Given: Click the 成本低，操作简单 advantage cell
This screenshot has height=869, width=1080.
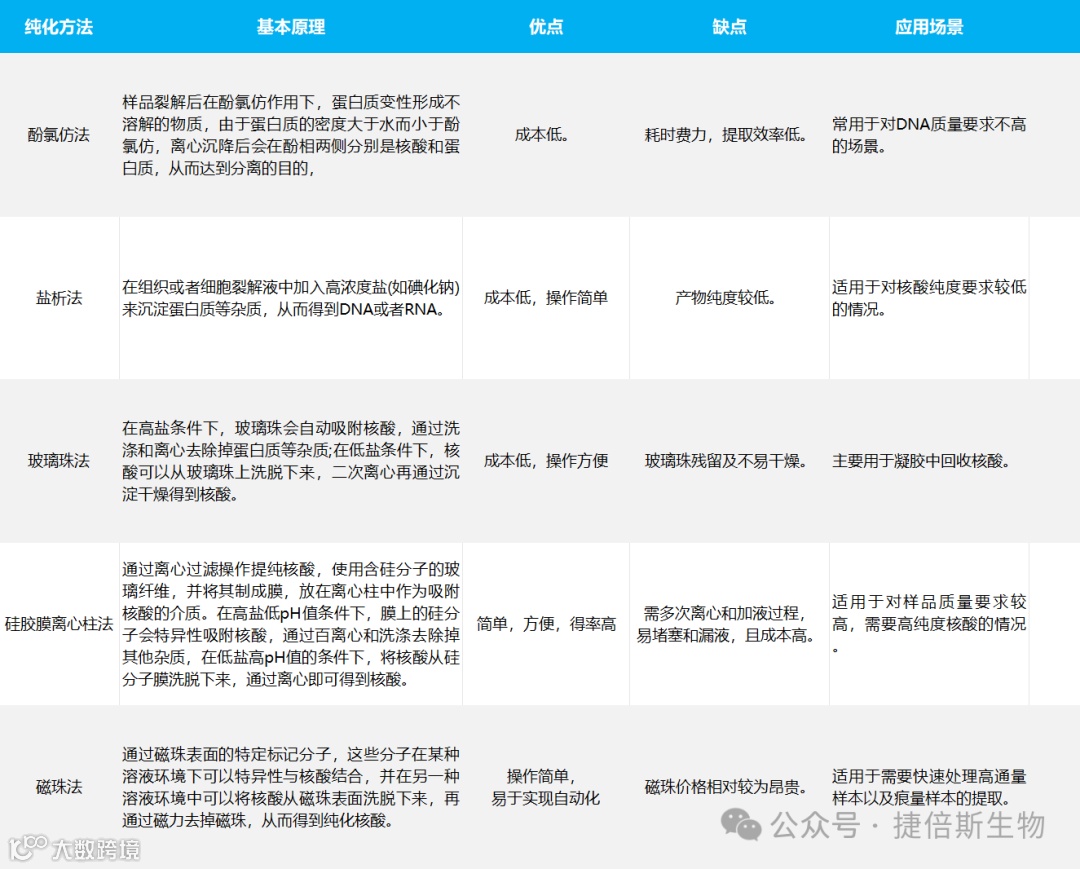Looking at the screenshot, I should click(x=546, y=298).
